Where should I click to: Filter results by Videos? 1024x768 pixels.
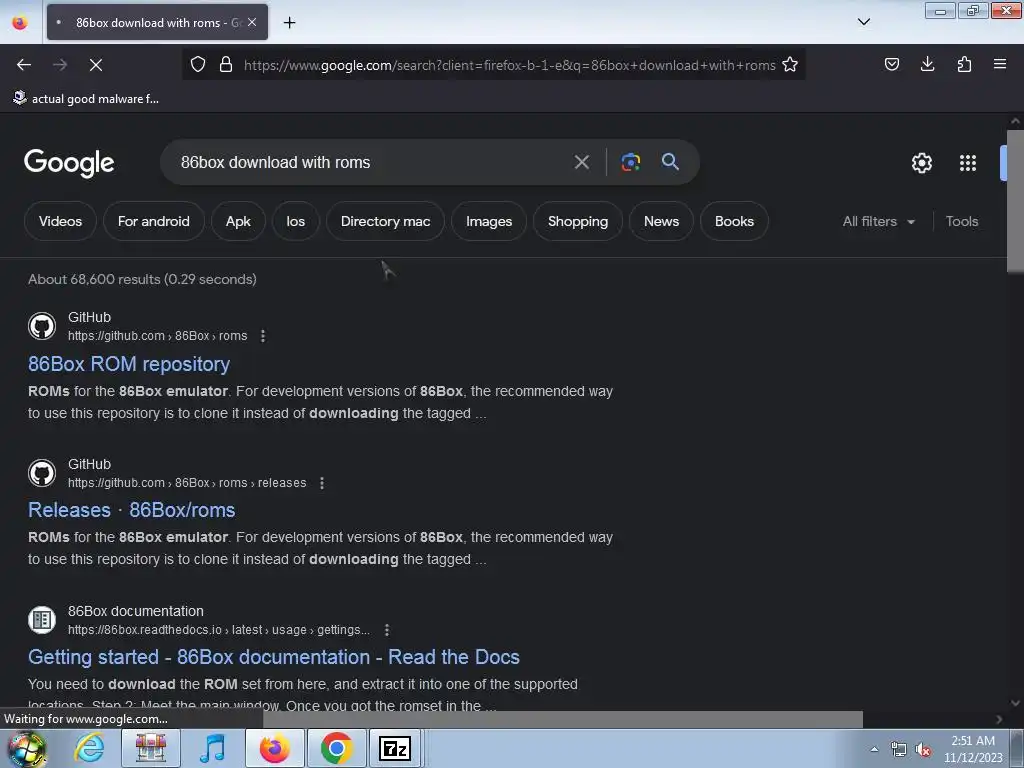pyautogui.click(x=60, y=221)
